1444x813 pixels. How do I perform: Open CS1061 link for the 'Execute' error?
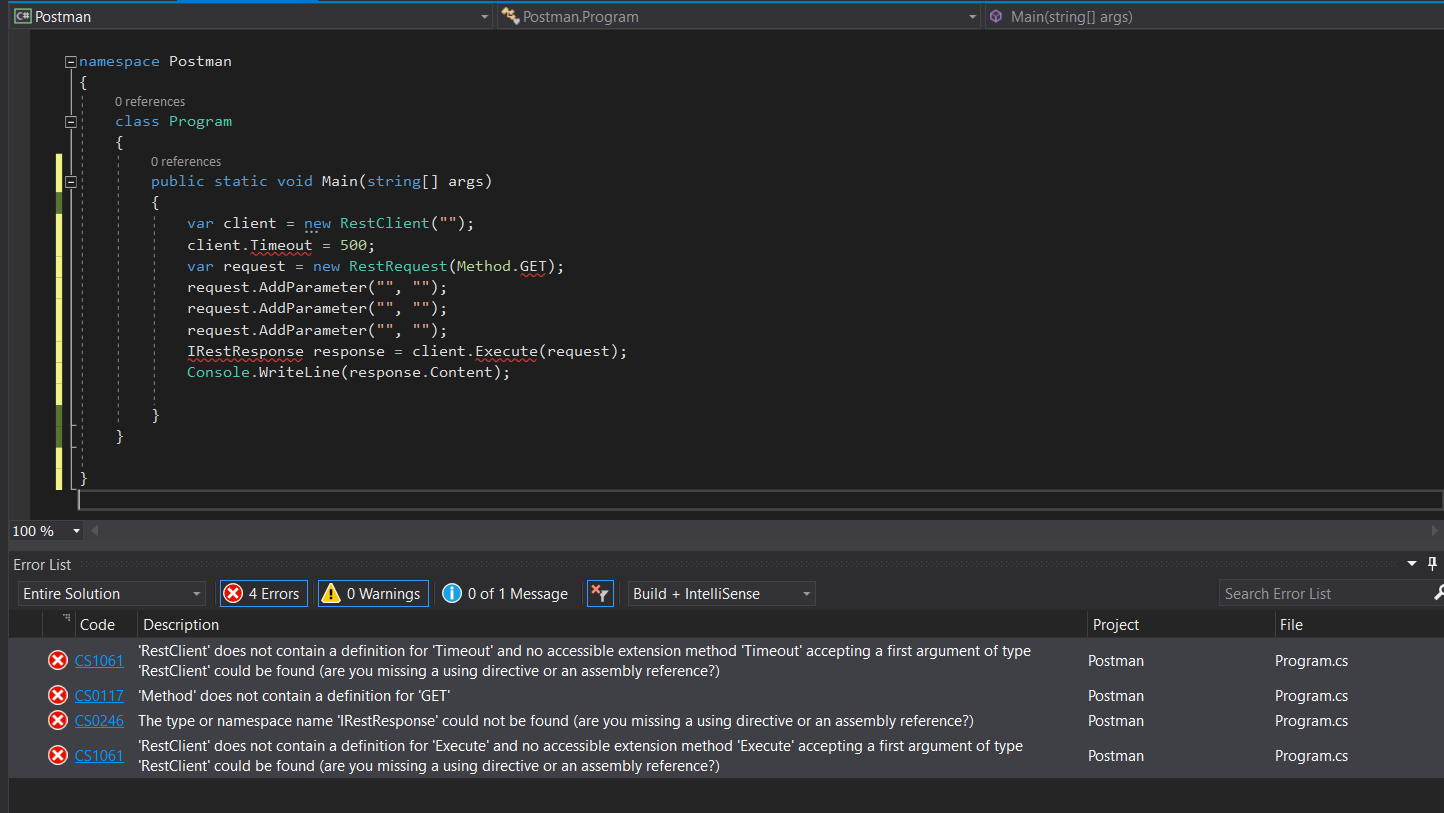99,756
